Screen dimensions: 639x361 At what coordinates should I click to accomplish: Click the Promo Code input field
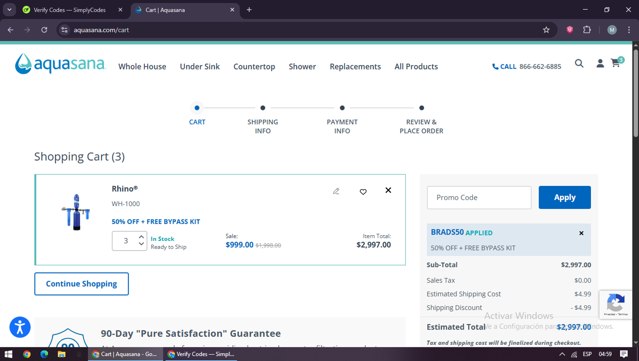click(x=479, y=198)
